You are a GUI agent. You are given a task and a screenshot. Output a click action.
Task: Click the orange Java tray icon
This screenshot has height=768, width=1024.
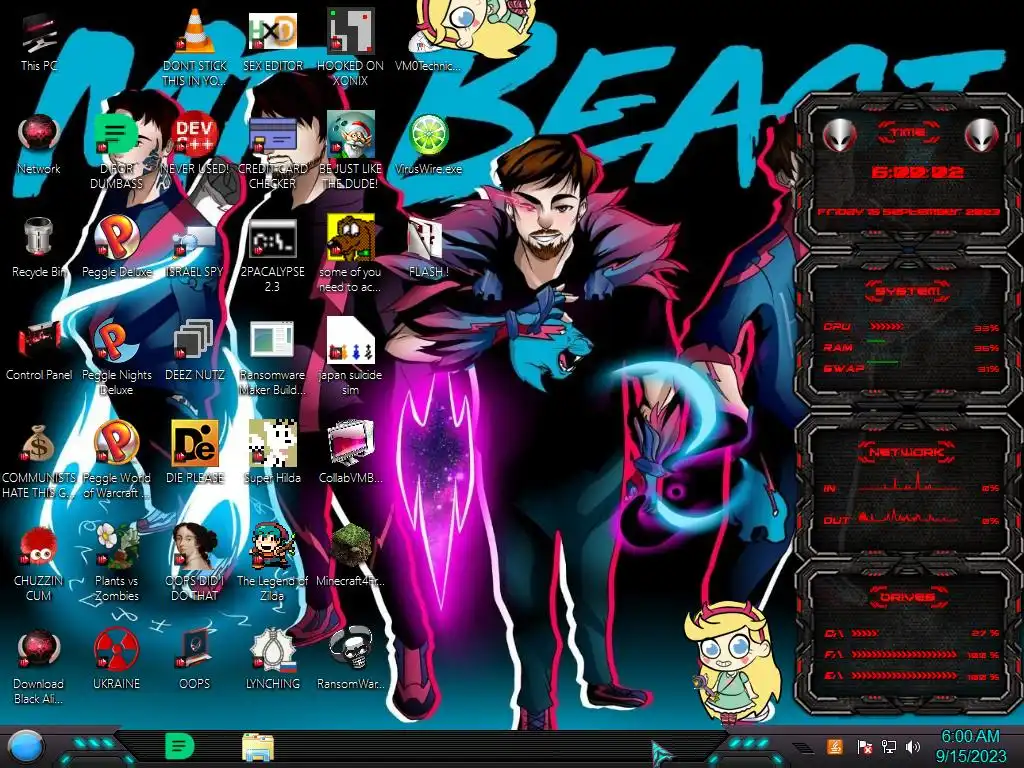[x=835, y=746]
